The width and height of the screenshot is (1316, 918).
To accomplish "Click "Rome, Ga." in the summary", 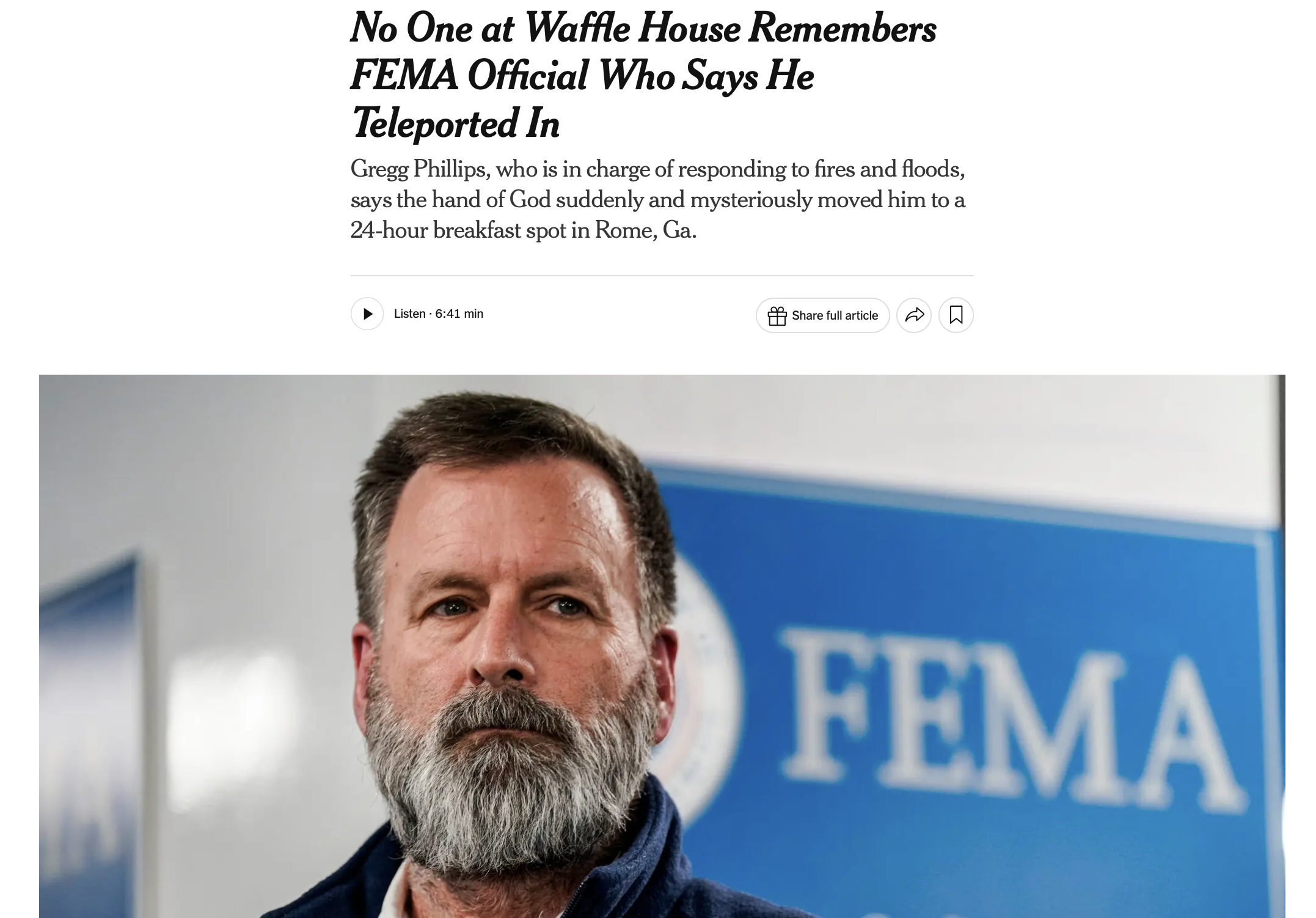I will tap(645, 230).
